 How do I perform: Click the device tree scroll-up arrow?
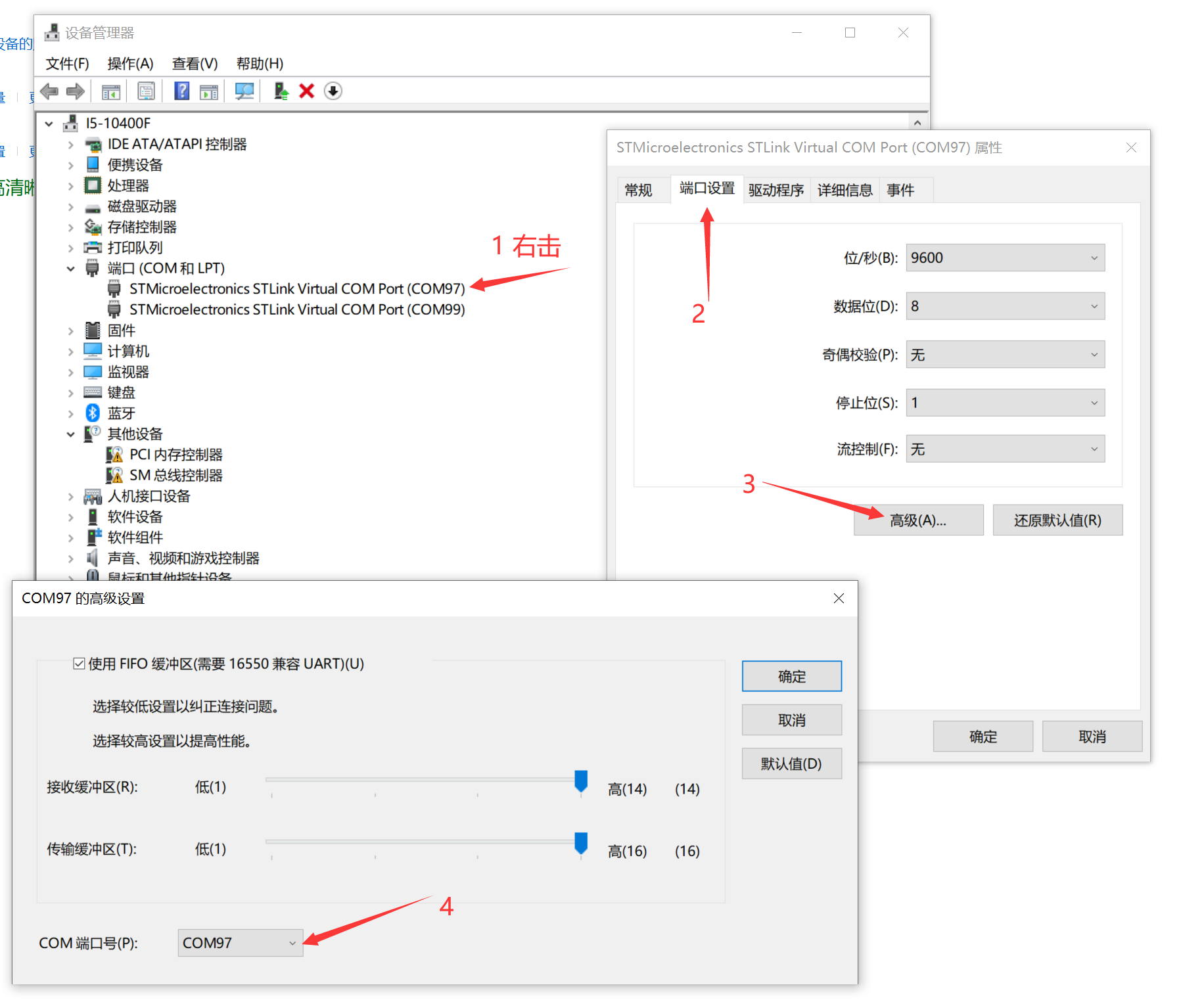coord(917,123)
